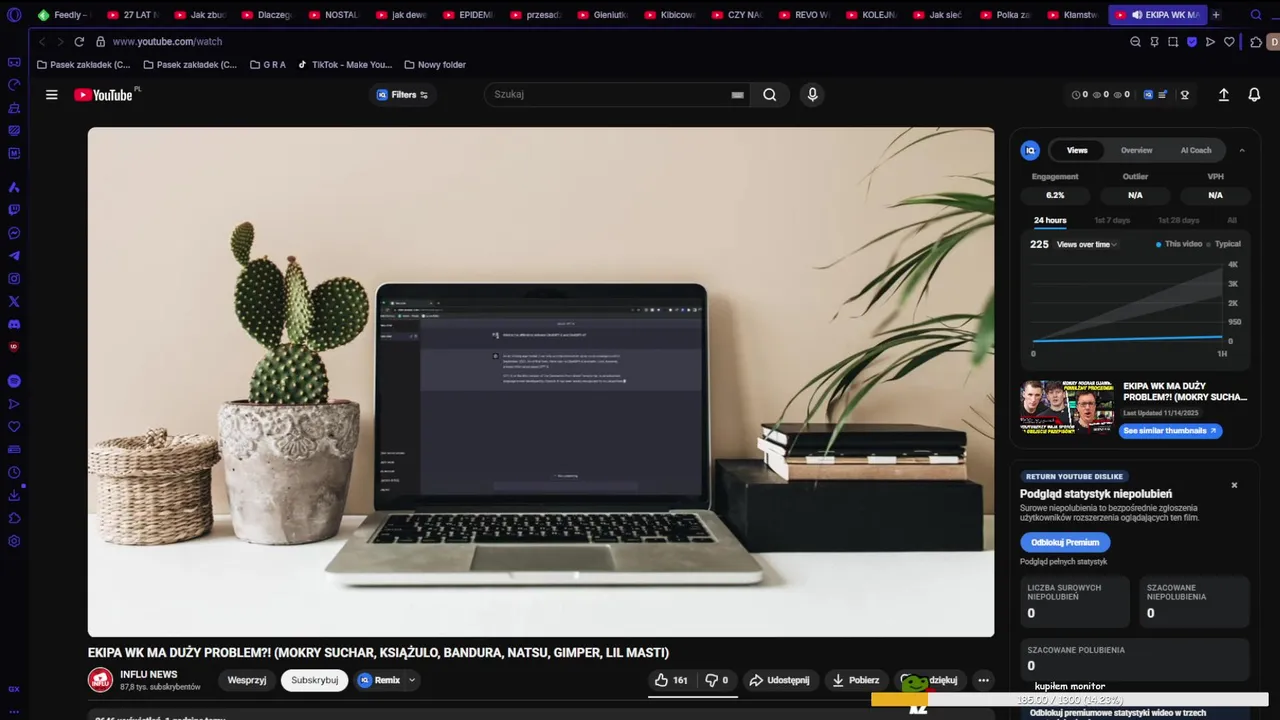The height and width of the screenshot is (720, 1280).
Task: Take a snapshot with the toolbar icon
Action: point(1173,42)
